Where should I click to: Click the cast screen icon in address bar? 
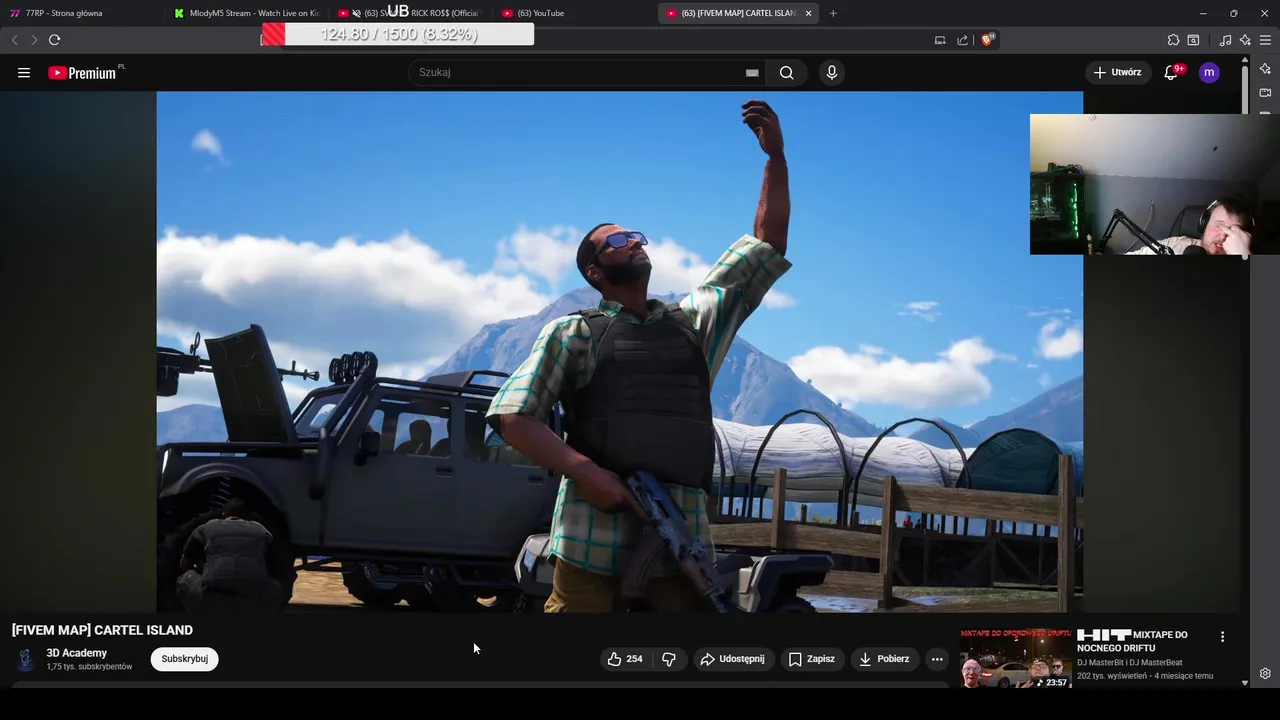940,40
